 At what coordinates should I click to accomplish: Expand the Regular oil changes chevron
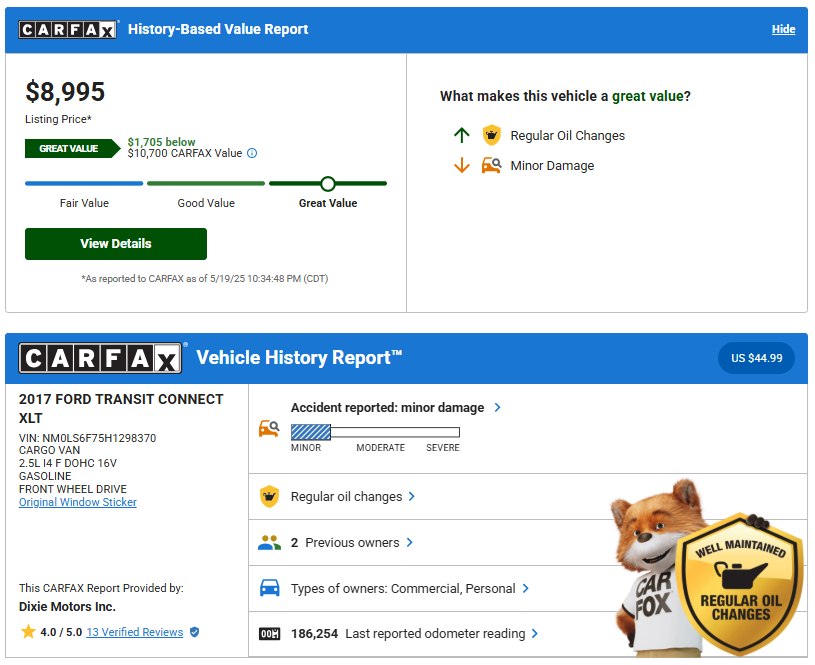pyautogui.click(x=412, y=497)
